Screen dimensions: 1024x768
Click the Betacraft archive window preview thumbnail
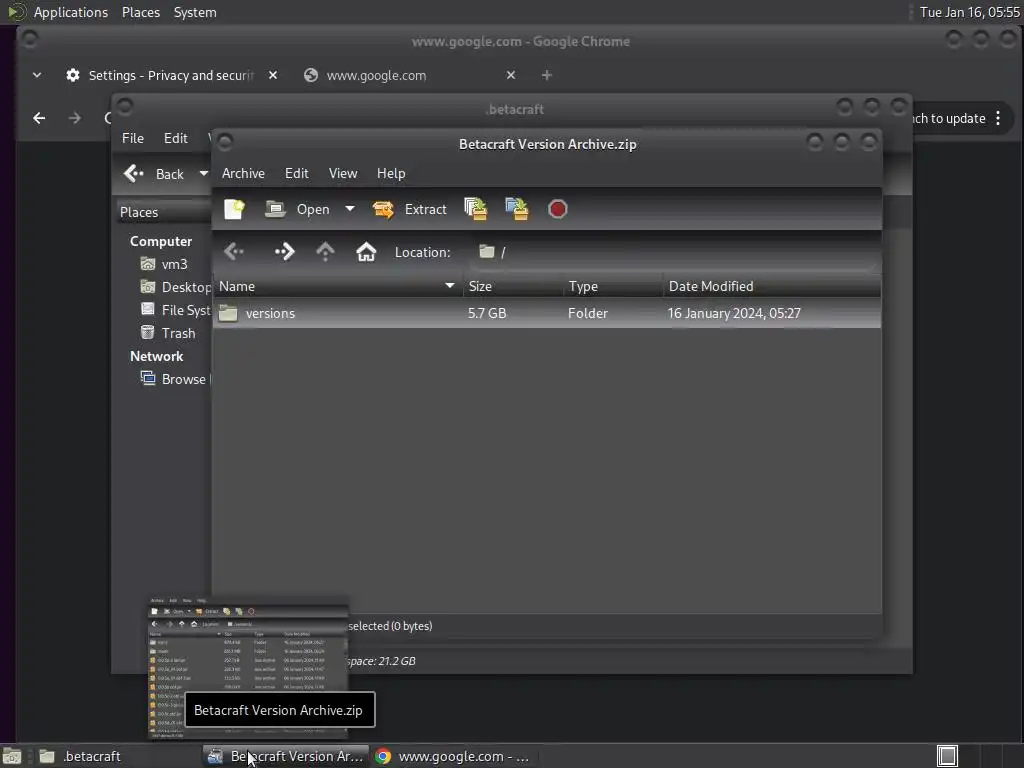coord(248,666)
